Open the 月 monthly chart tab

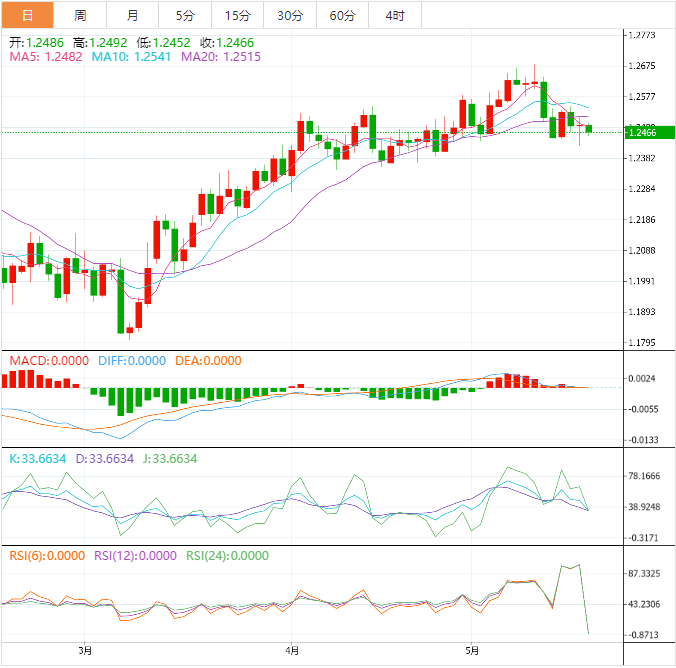(x=133, y=15)
